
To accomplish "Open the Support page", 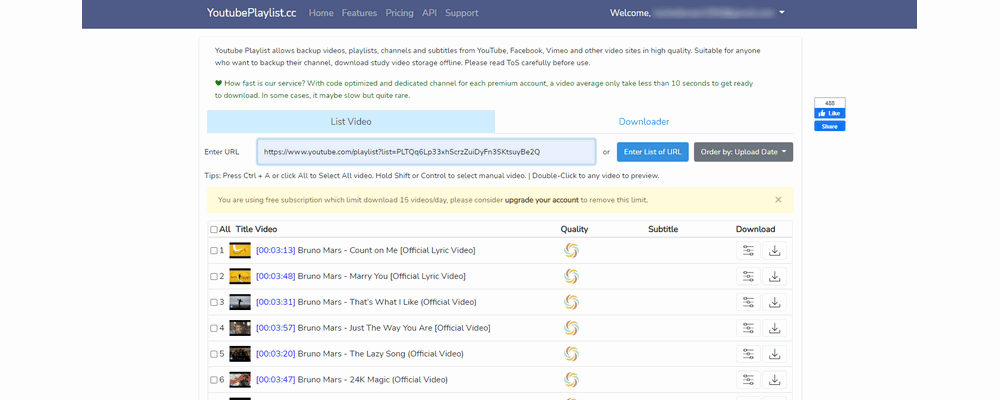I will [x=462, y=13].
